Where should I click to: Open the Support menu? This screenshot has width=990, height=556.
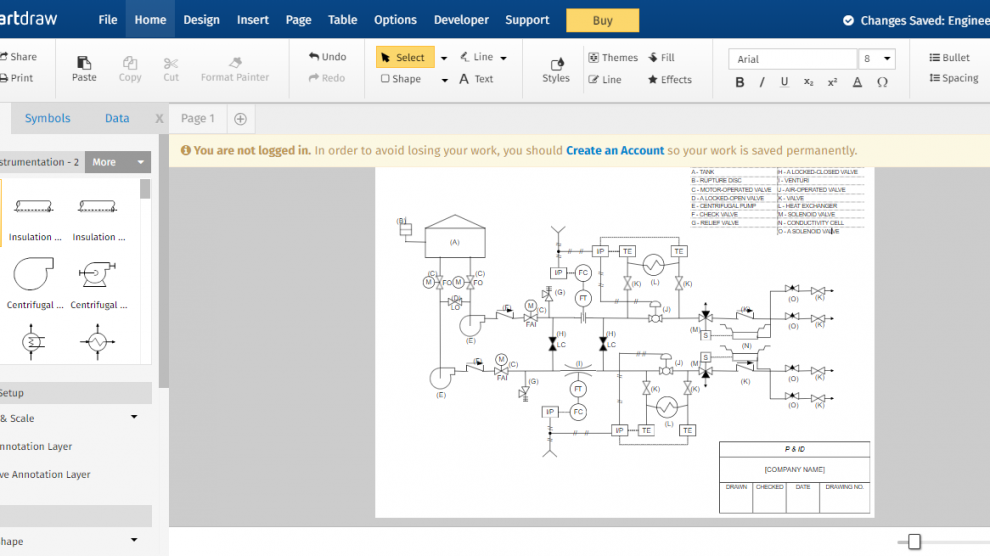tap(527, 20)
